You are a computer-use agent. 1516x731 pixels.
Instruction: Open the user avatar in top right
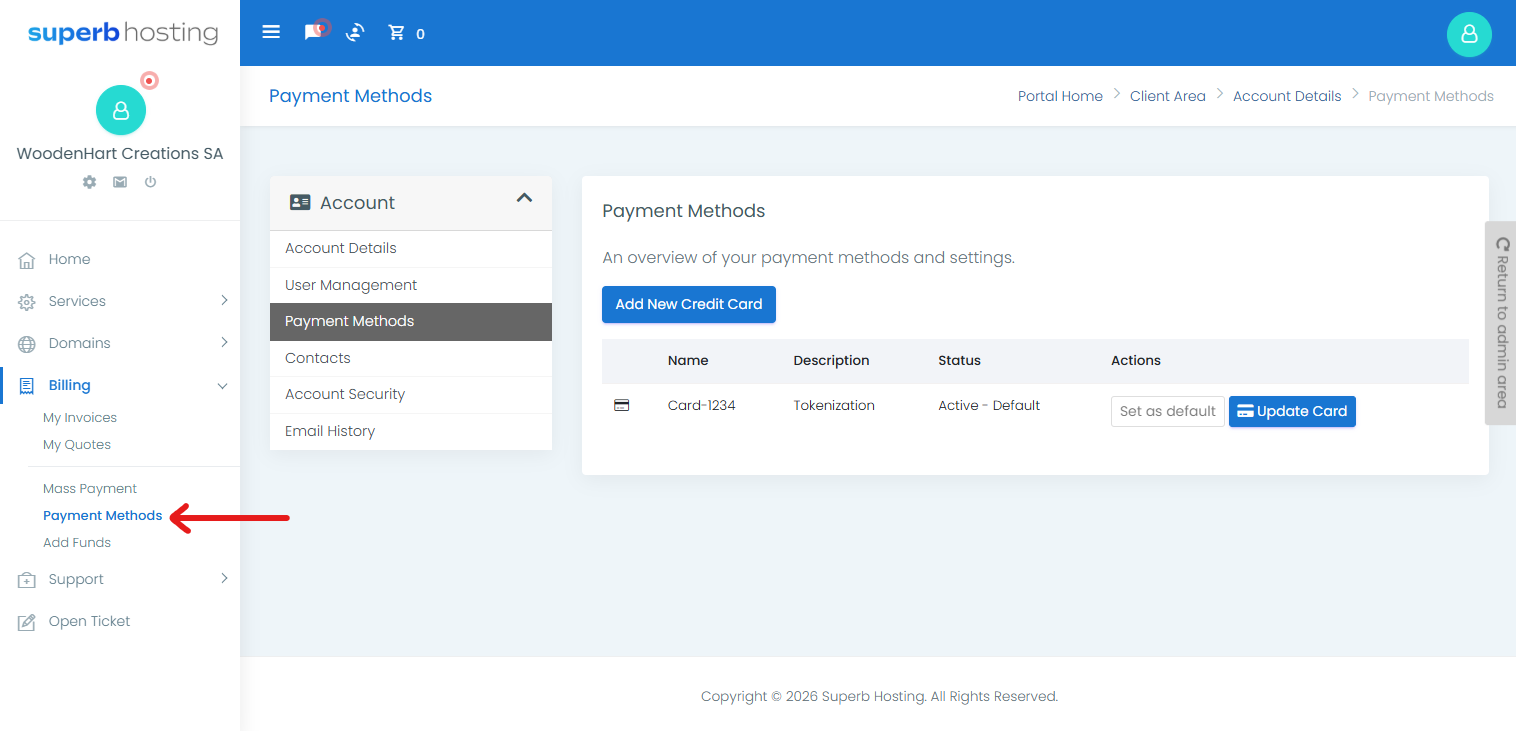tap(1469, 33)
